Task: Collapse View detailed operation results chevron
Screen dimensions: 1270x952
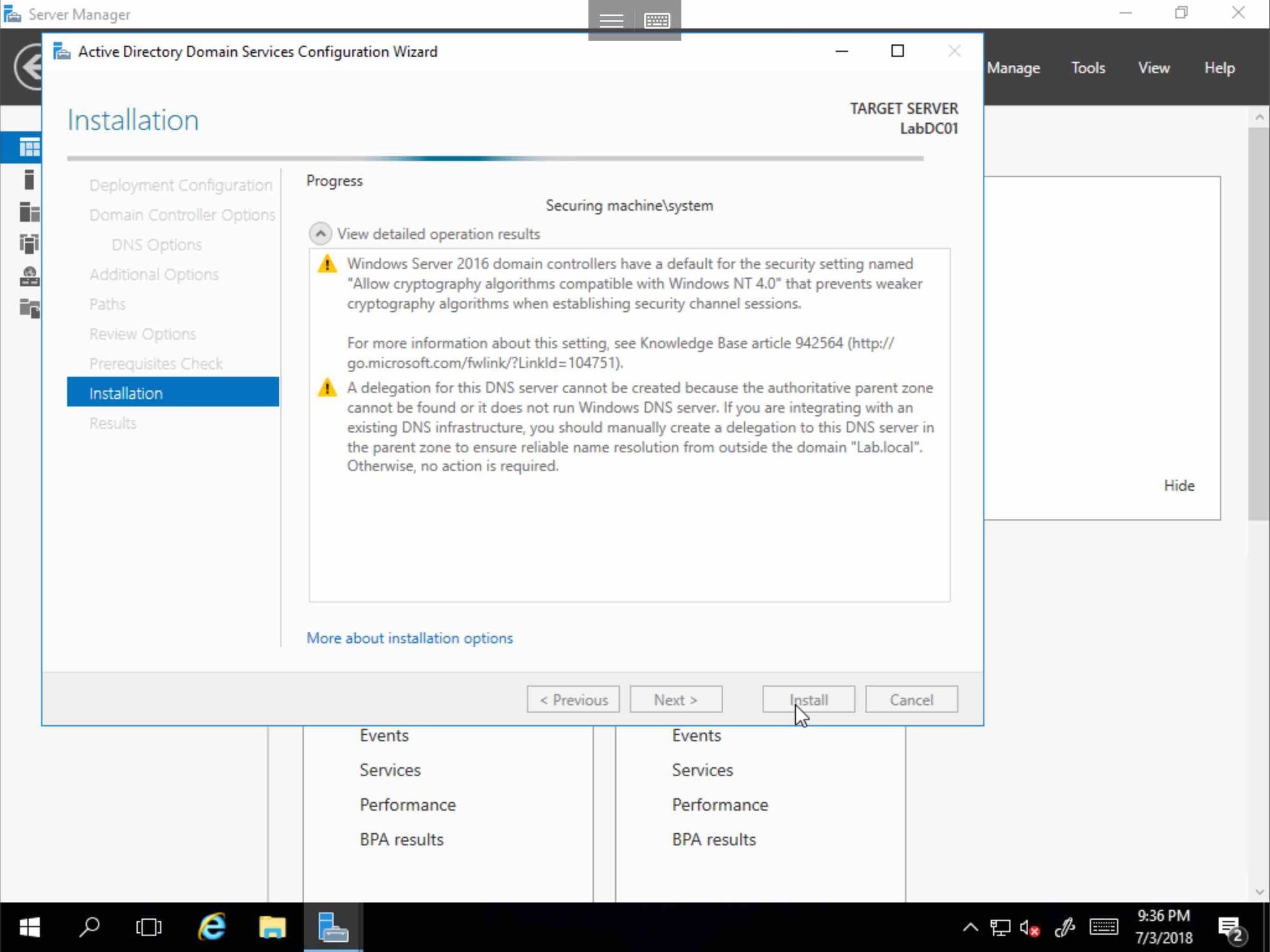Action: [320, 234]
